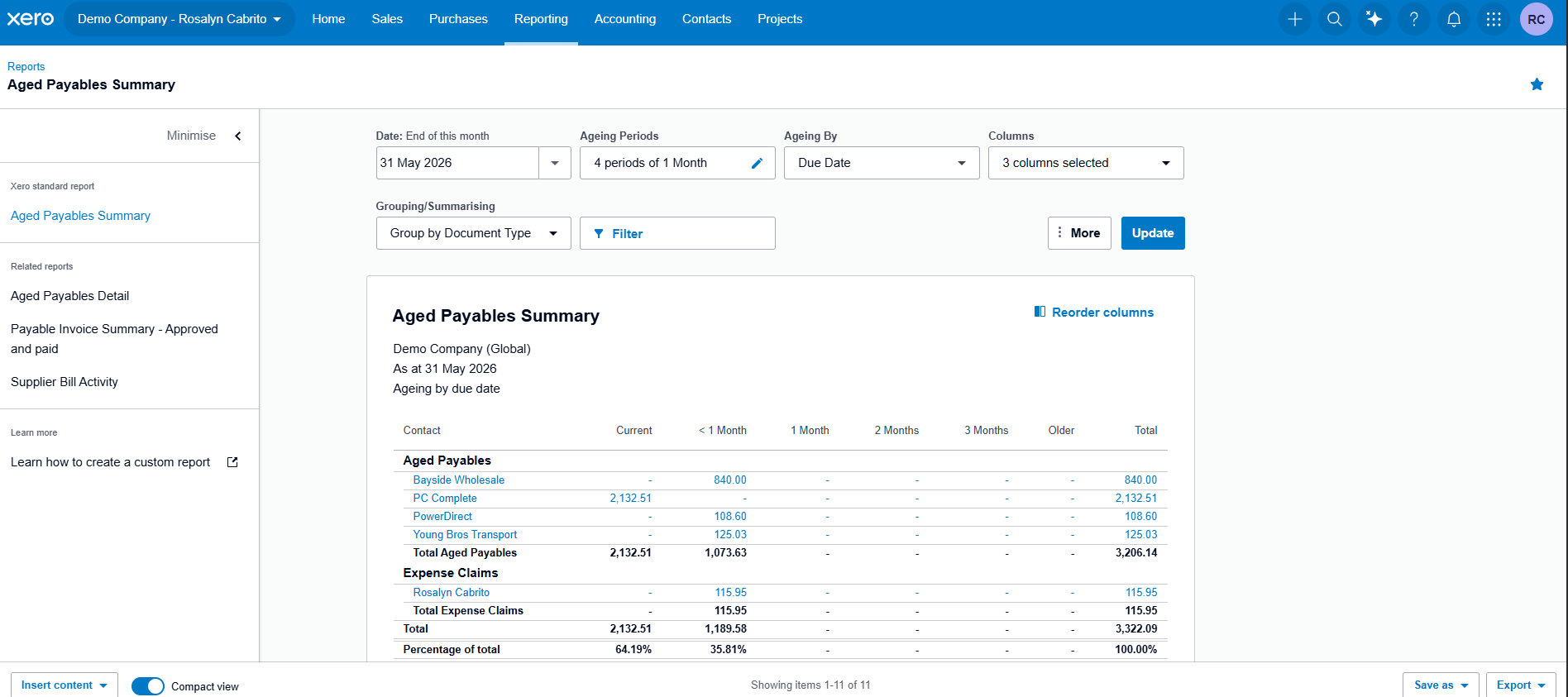1568x697 pixels.
Task: Go to the Home menu
Action: coord(328,19)
